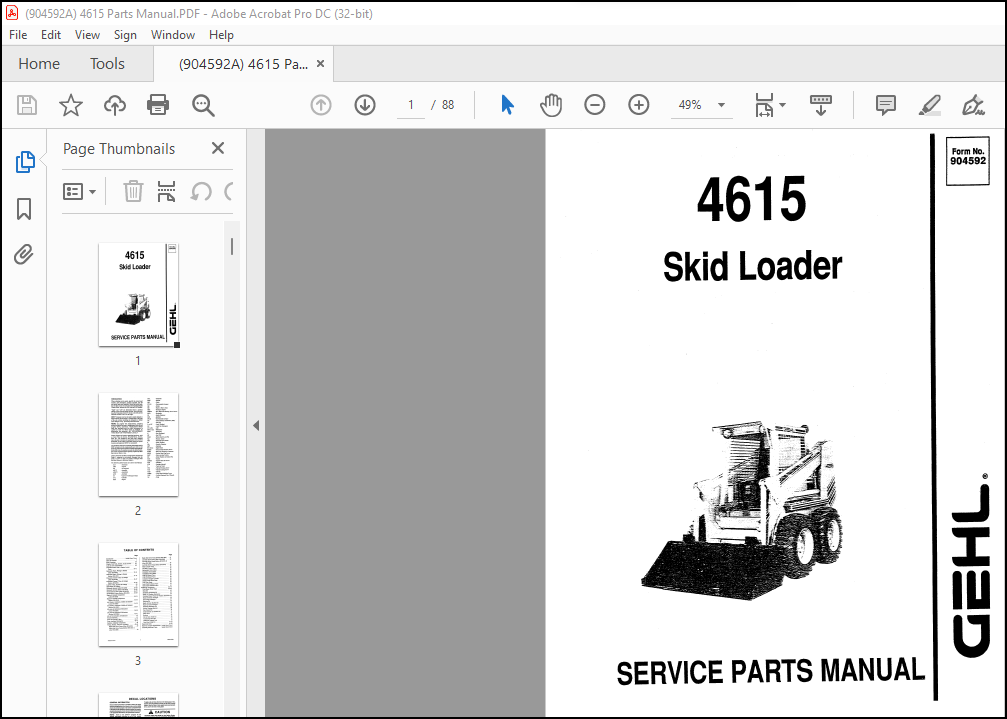Screen dimensions: 1007x719
Task: Select the Highlight text pen tool
Action: 929,105
